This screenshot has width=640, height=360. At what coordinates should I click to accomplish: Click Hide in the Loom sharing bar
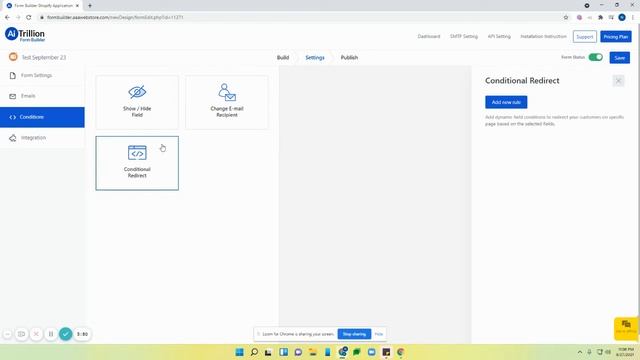[379, 334]
